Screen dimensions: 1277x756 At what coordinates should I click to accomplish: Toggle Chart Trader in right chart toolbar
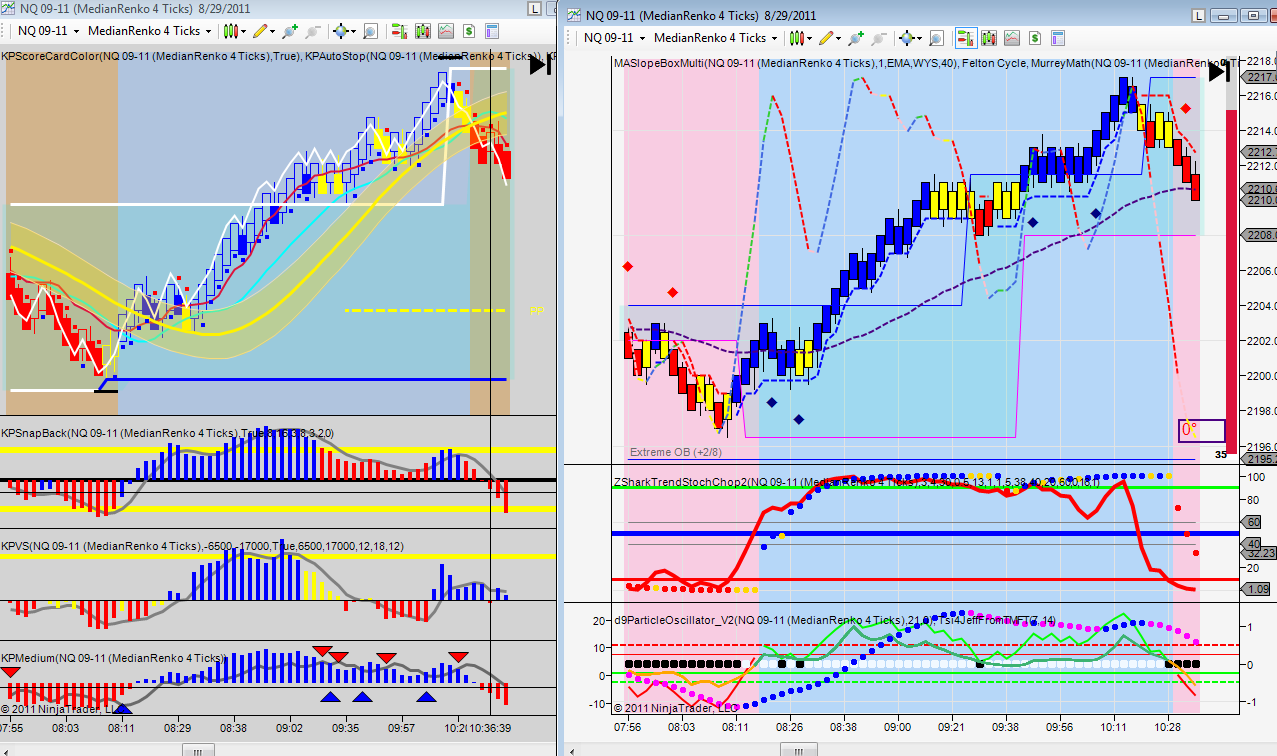click(964, 38)
